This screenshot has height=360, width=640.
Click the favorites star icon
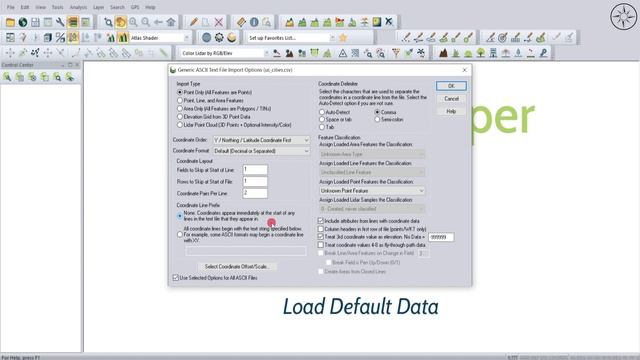pos(343,38)
